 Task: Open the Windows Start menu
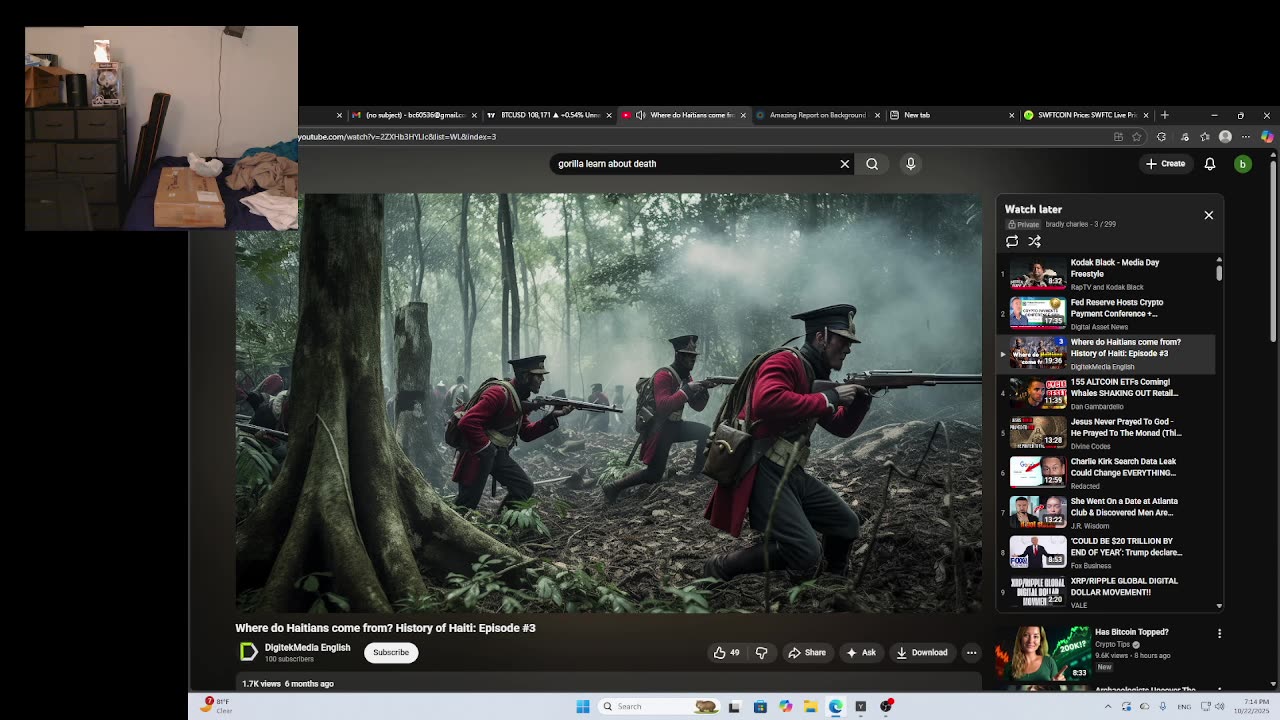(583, 707)
